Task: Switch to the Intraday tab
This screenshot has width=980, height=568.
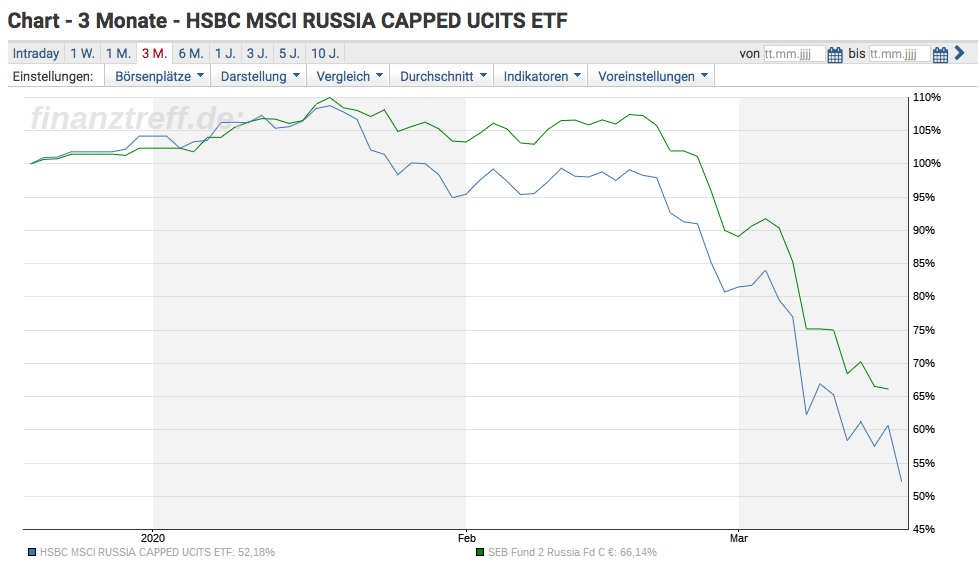Action: pos(36,54)
